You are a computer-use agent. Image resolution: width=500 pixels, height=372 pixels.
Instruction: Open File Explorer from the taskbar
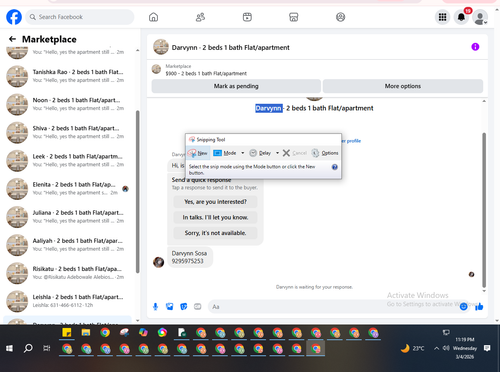(x=86, y=333)
